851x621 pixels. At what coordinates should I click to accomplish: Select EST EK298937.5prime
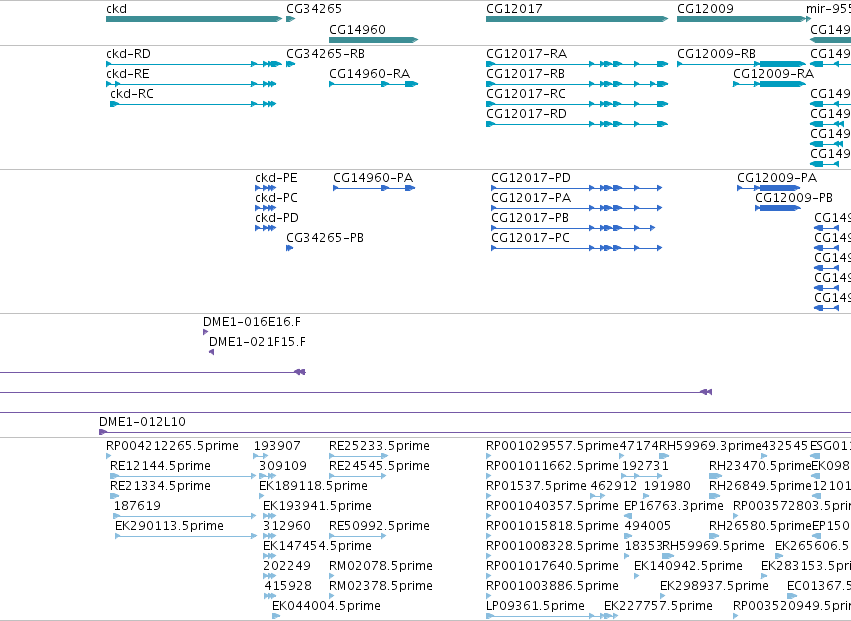663,596
